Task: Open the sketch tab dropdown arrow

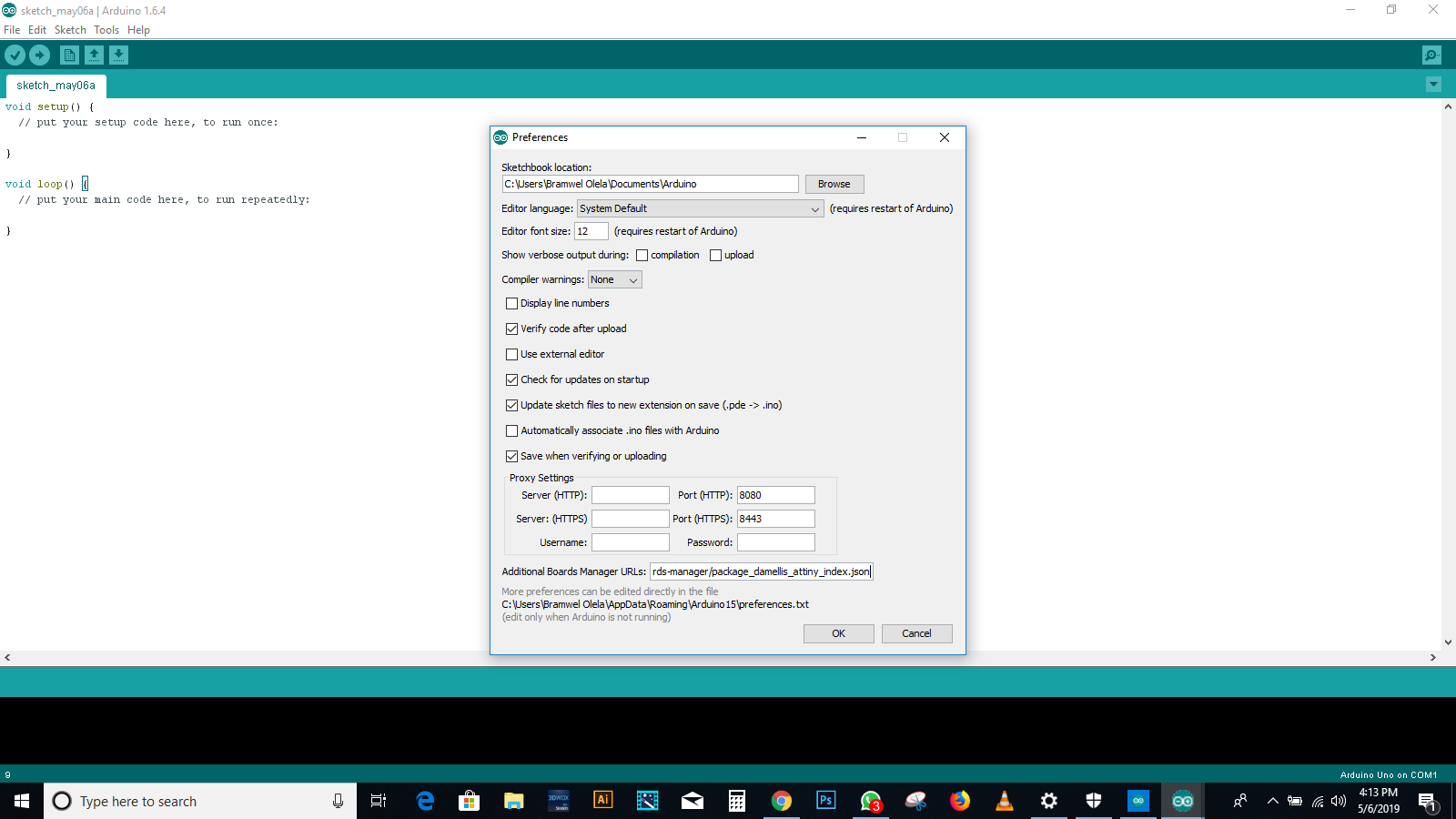Action: 1433,85
